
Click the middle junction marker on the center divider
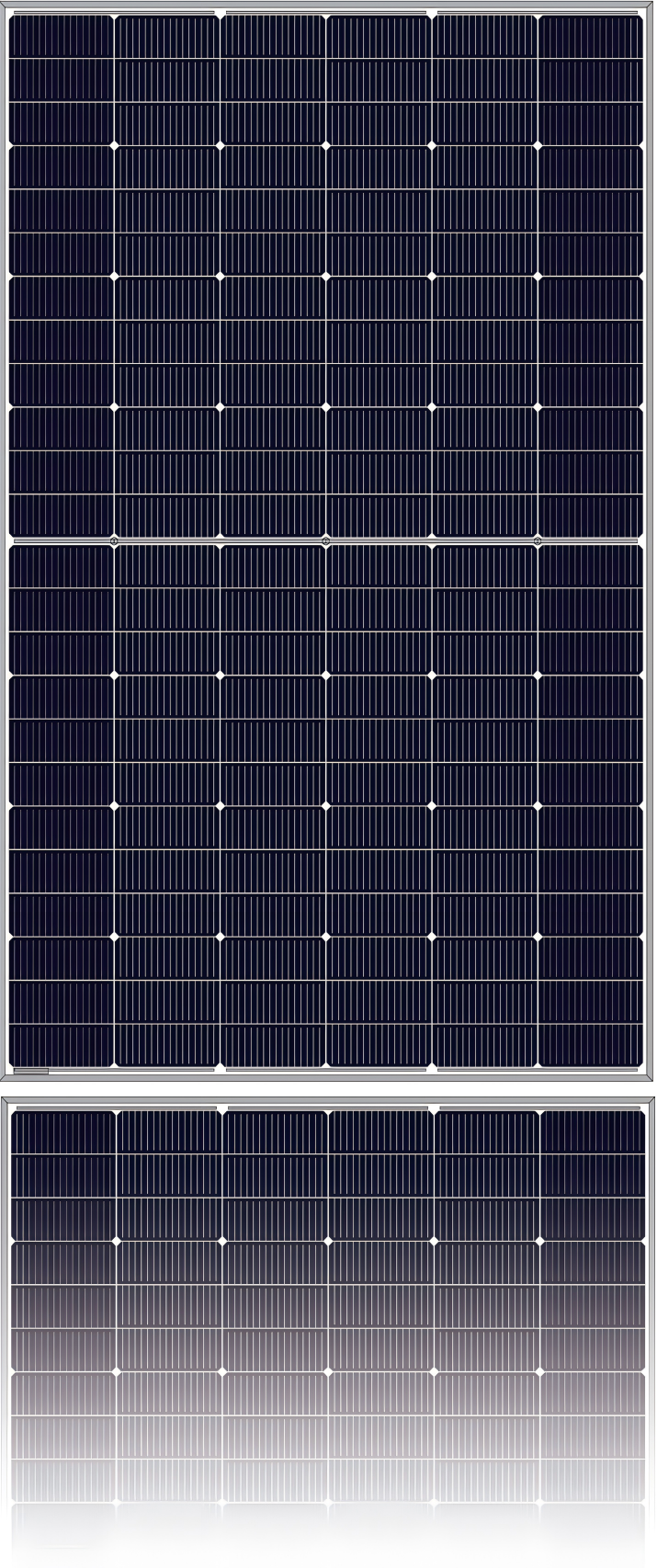[326, 540]
